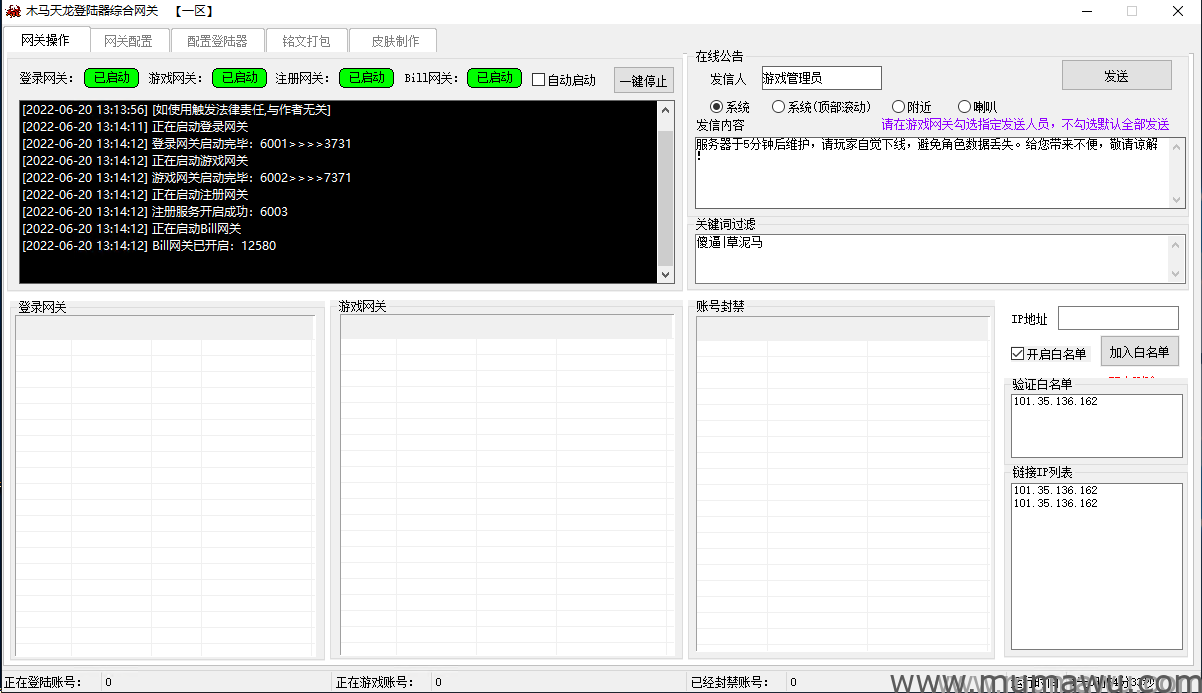Image resolution: width=1202 pixels, height=693 pixels.
Task: Click the log line 正在启动游戏网关
Action: click(x=135, y=161)
